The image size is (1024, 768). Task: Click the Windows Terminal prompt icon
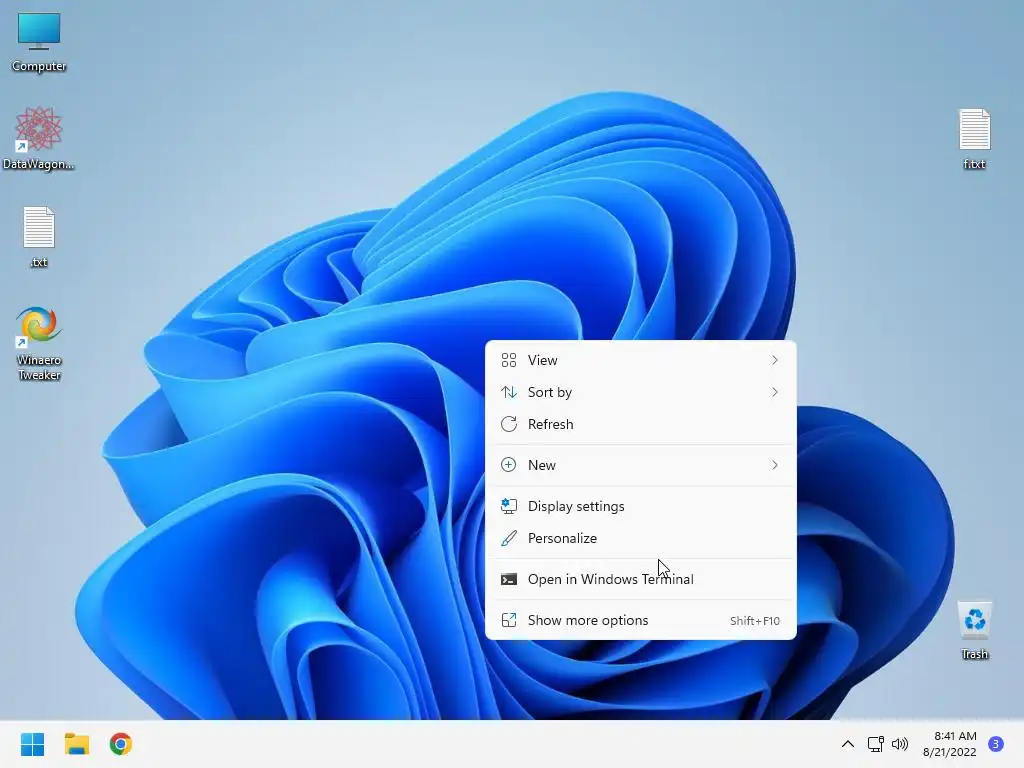point(509,580)
